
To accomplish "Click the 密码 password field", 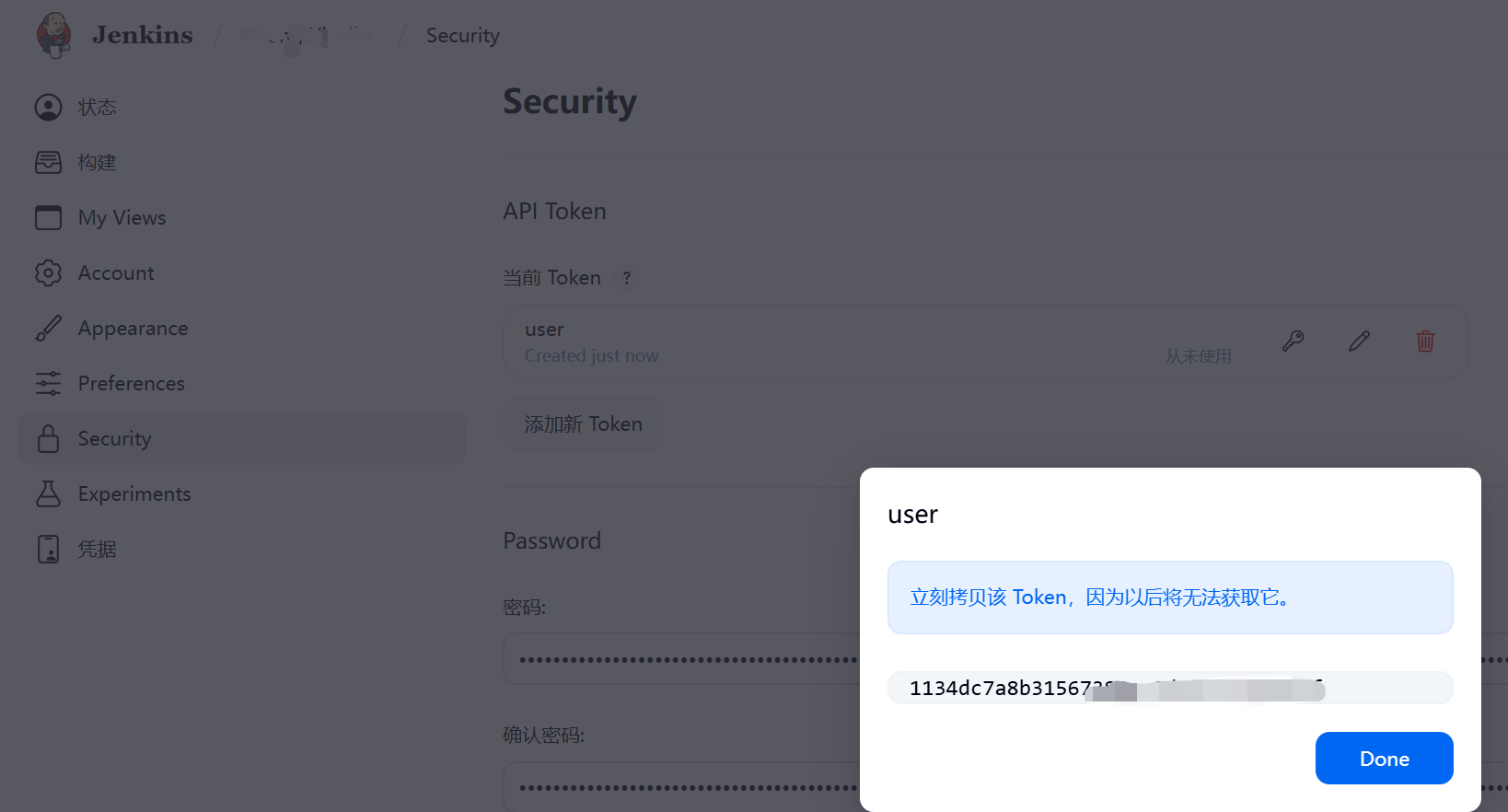I will click(681, 659).
